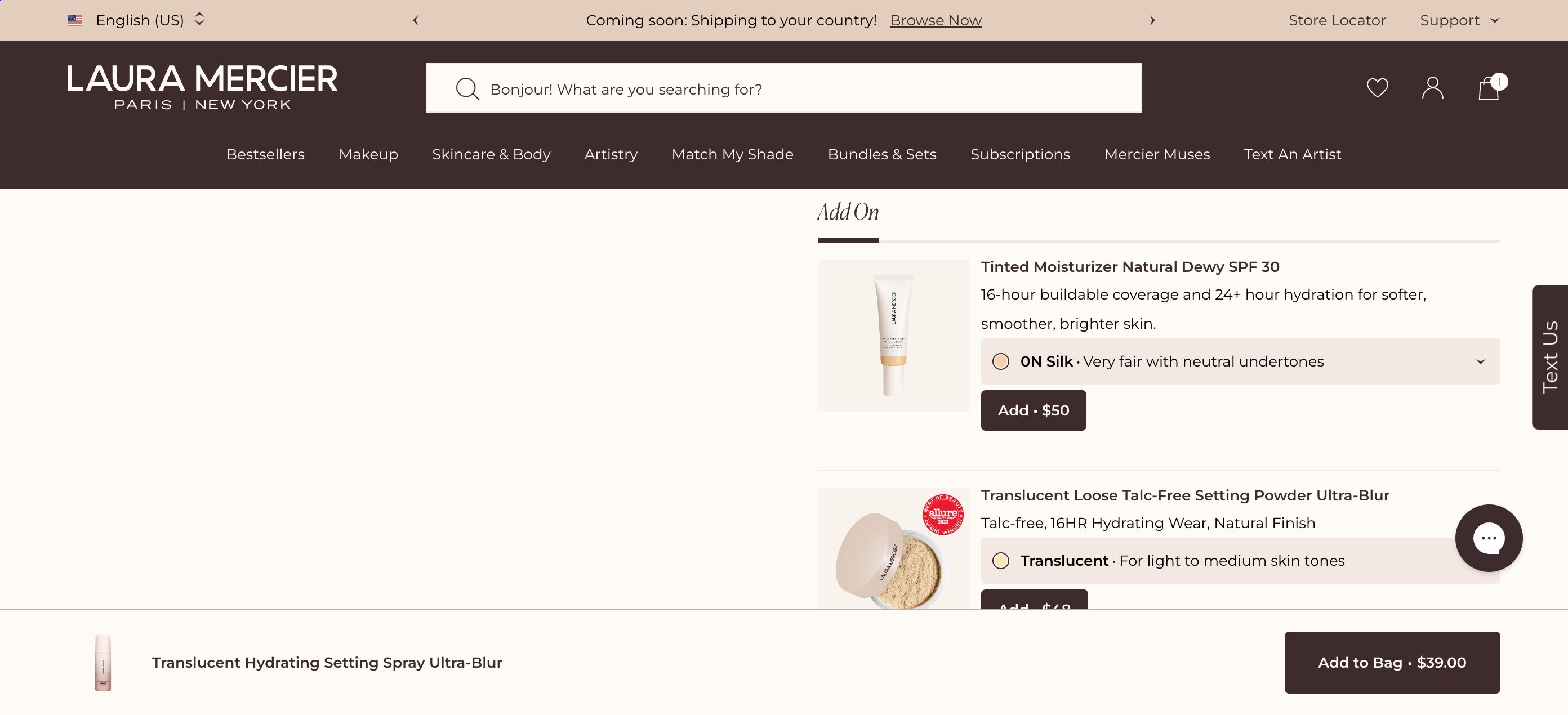Viewport: 1568px width, 715px height.
Task: Open the Store Locator link
Action: click(1337, 20)
